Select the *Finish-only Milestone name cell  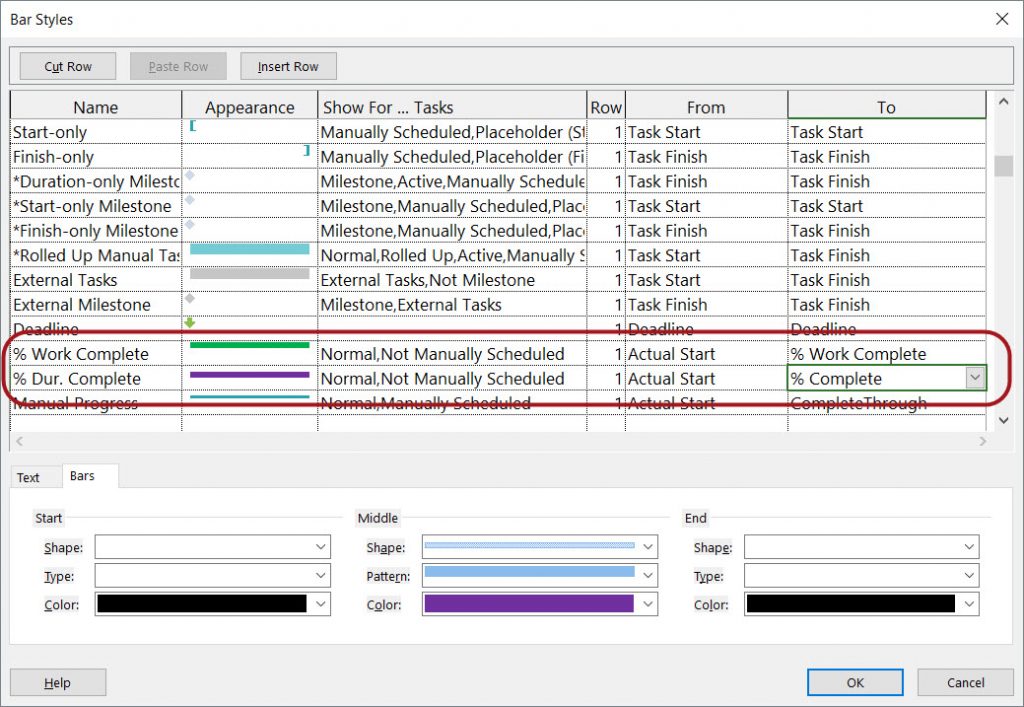(x=96, y=231)
